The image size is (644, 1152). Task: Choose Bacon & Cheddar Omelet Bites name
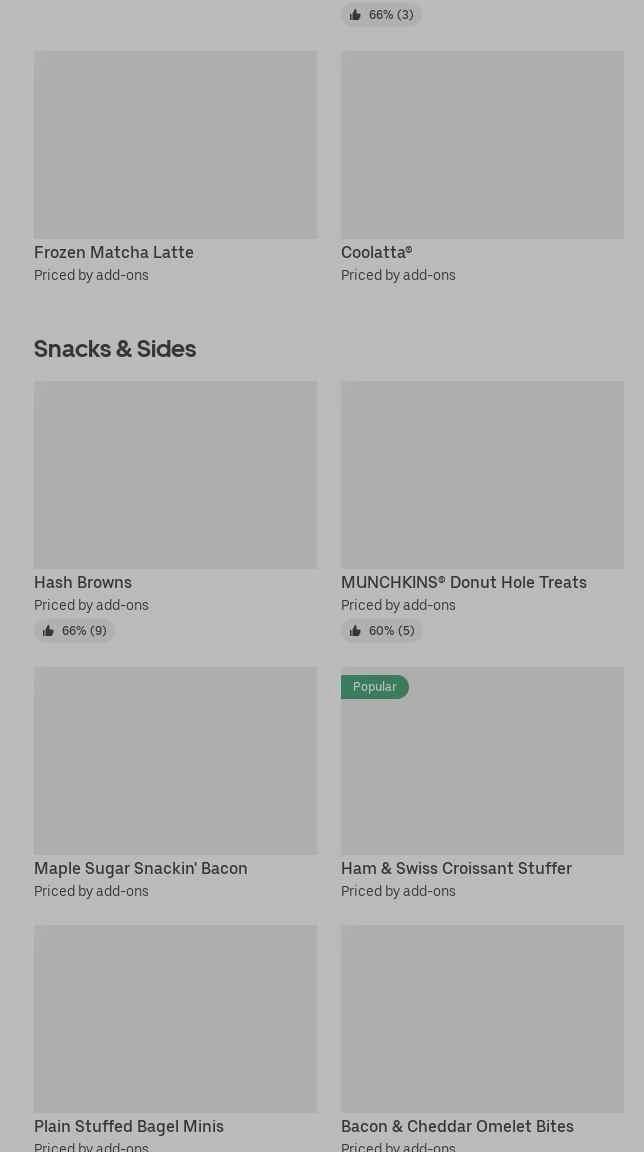coord(457,1127)
